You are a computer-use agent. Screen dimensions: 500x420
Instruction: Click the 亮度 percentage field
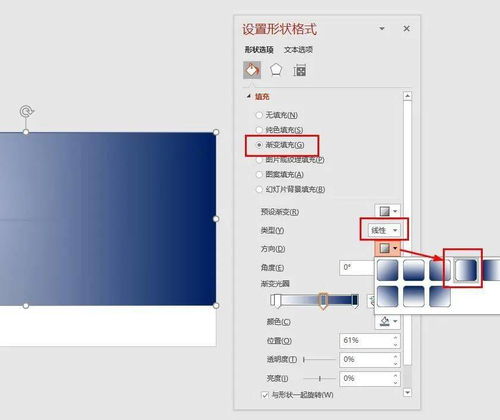coord(370,379)
